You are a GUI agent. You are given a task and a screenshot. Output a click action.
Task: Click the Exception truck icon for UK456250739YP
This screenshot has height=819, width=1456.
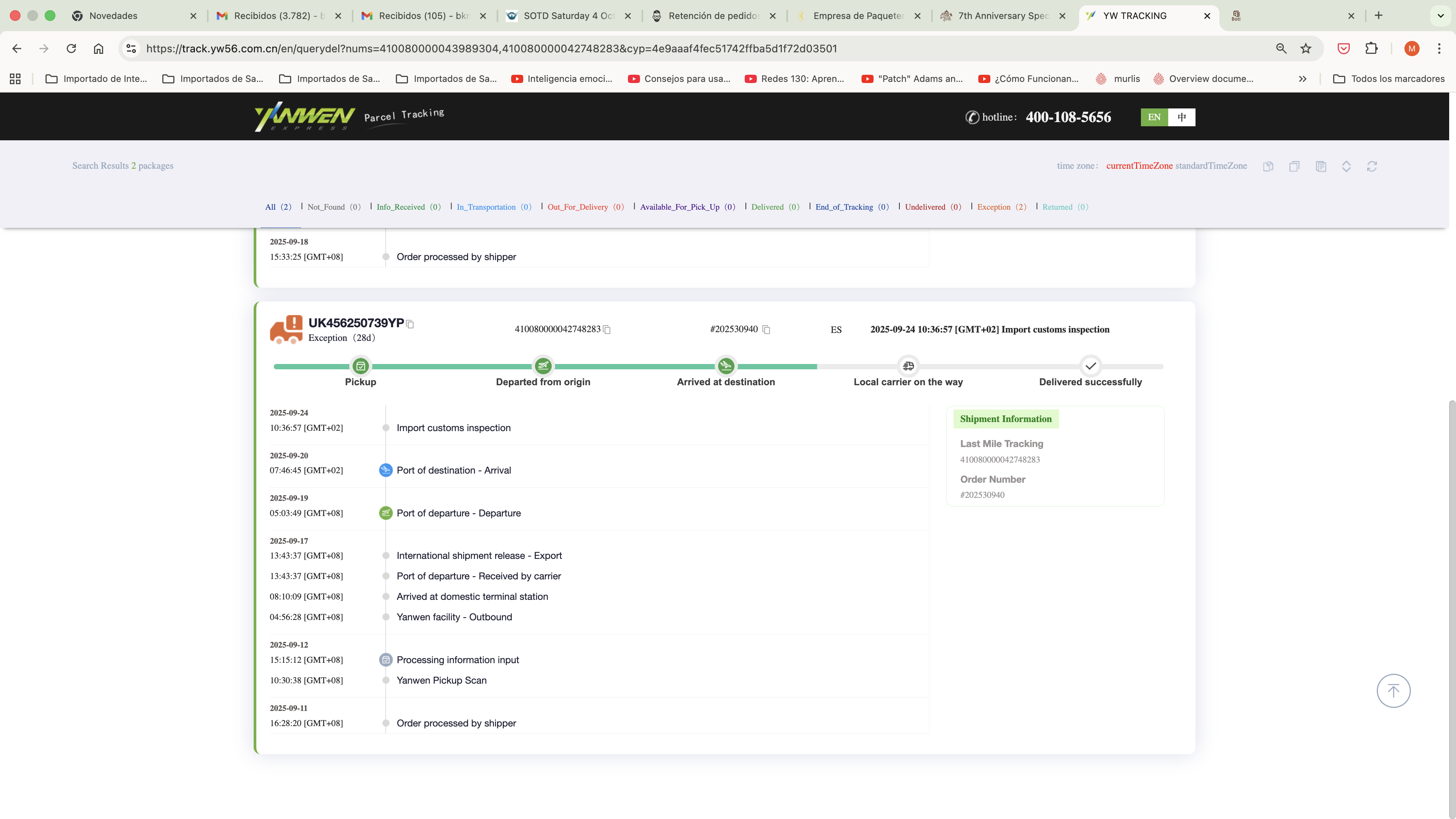[286, 329]
